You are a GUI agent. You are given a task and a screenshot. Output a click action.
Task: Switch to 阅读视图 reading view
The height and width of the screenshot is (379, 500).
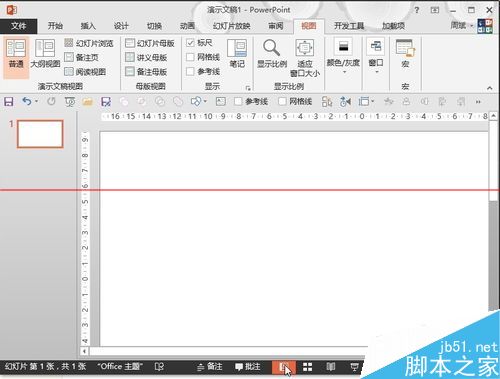(85, 72)
